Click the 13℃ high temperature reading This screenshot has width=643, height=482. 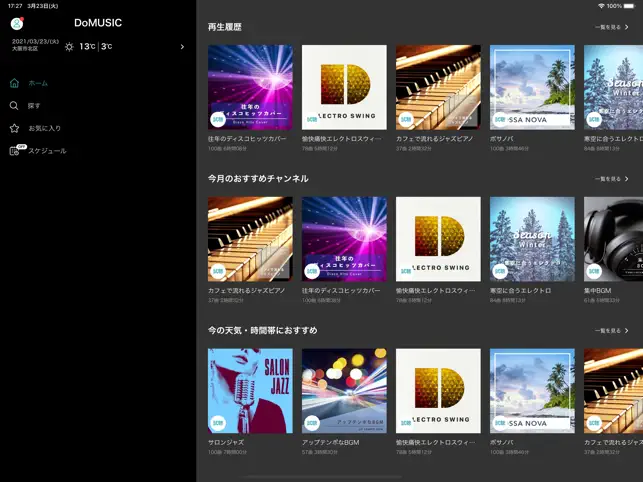[87, 47]
